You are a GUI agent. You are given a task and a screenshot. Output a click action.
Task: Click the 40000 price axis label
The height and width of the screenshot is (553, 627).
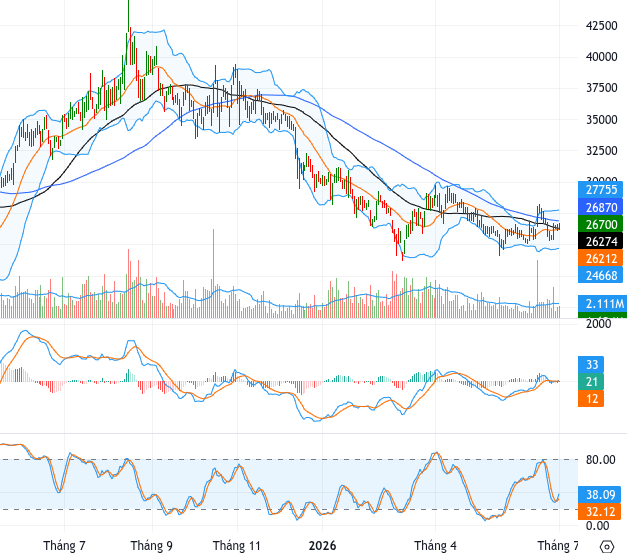(x=601, y=57)
